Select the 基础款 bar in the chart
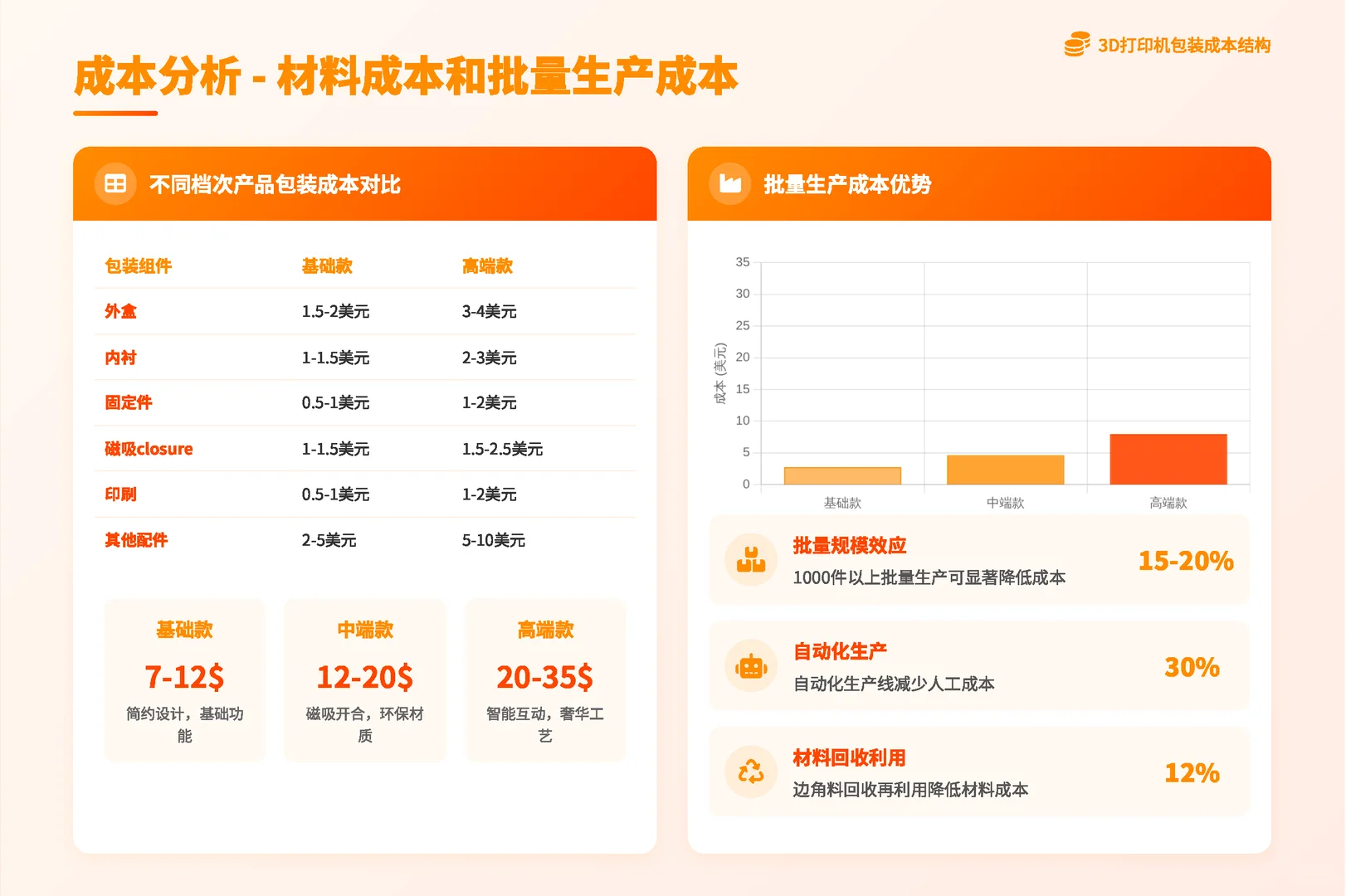1346x896 pixels. tap(842, 475)
